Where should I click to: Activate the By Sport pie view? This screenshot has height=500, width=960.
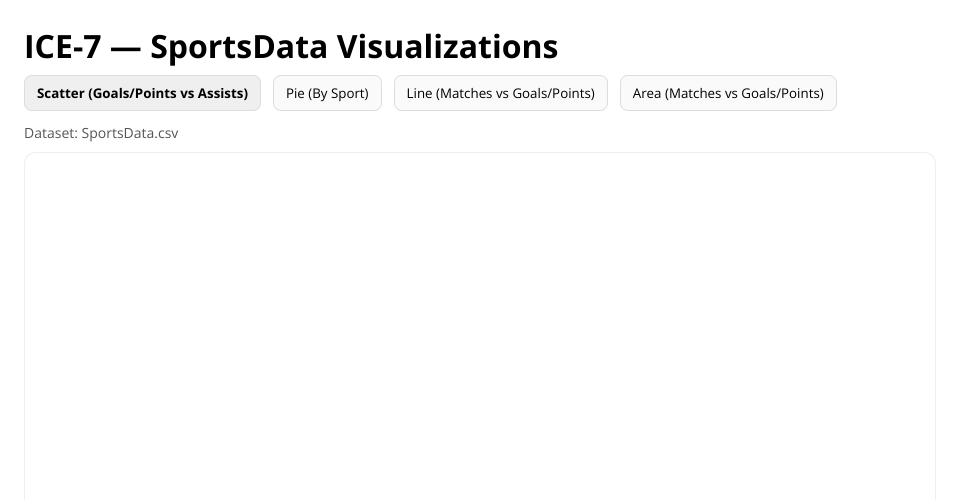pyautogui.click(x=327, y=93)
